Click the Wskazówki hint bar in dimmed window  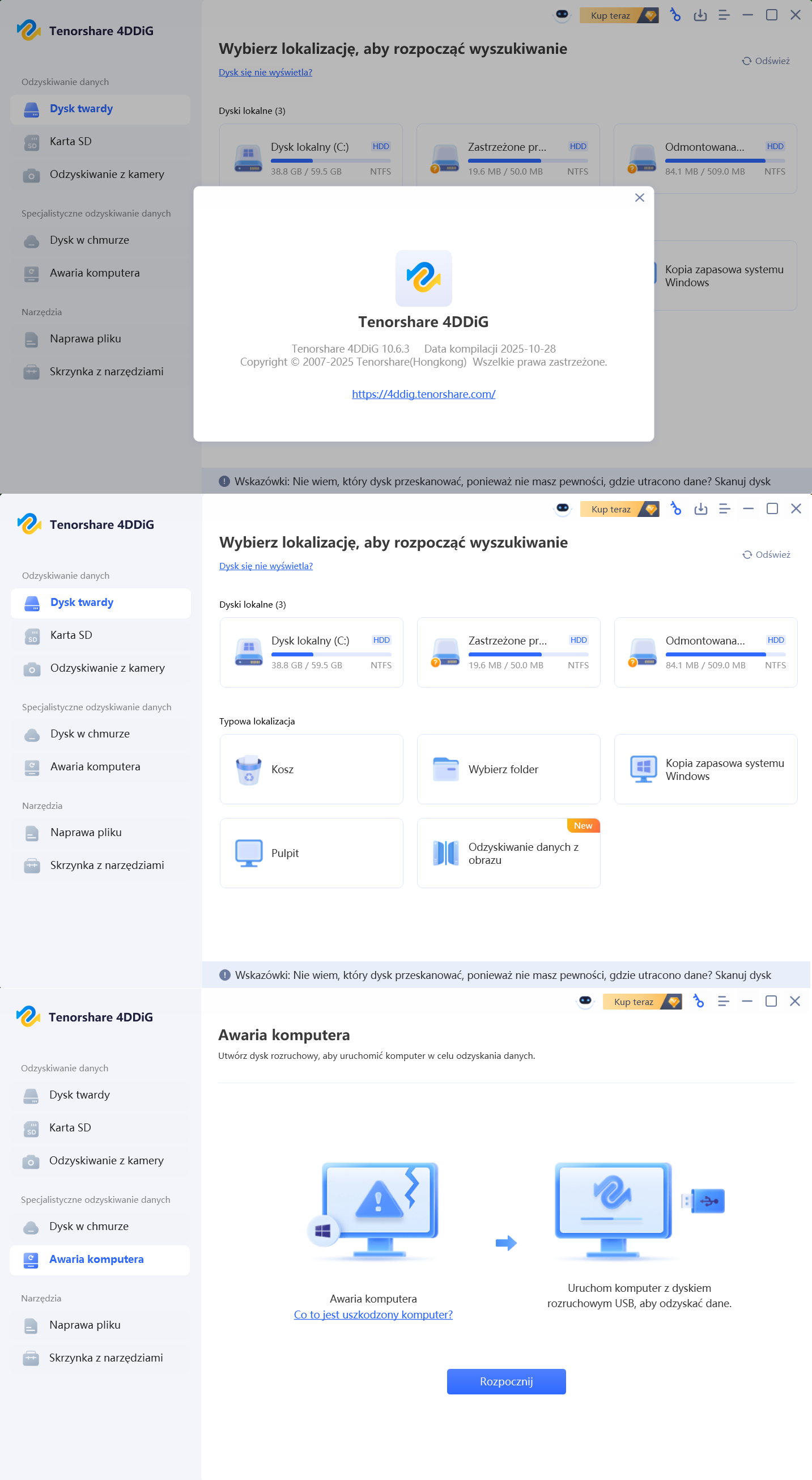(x=506, y=481)
